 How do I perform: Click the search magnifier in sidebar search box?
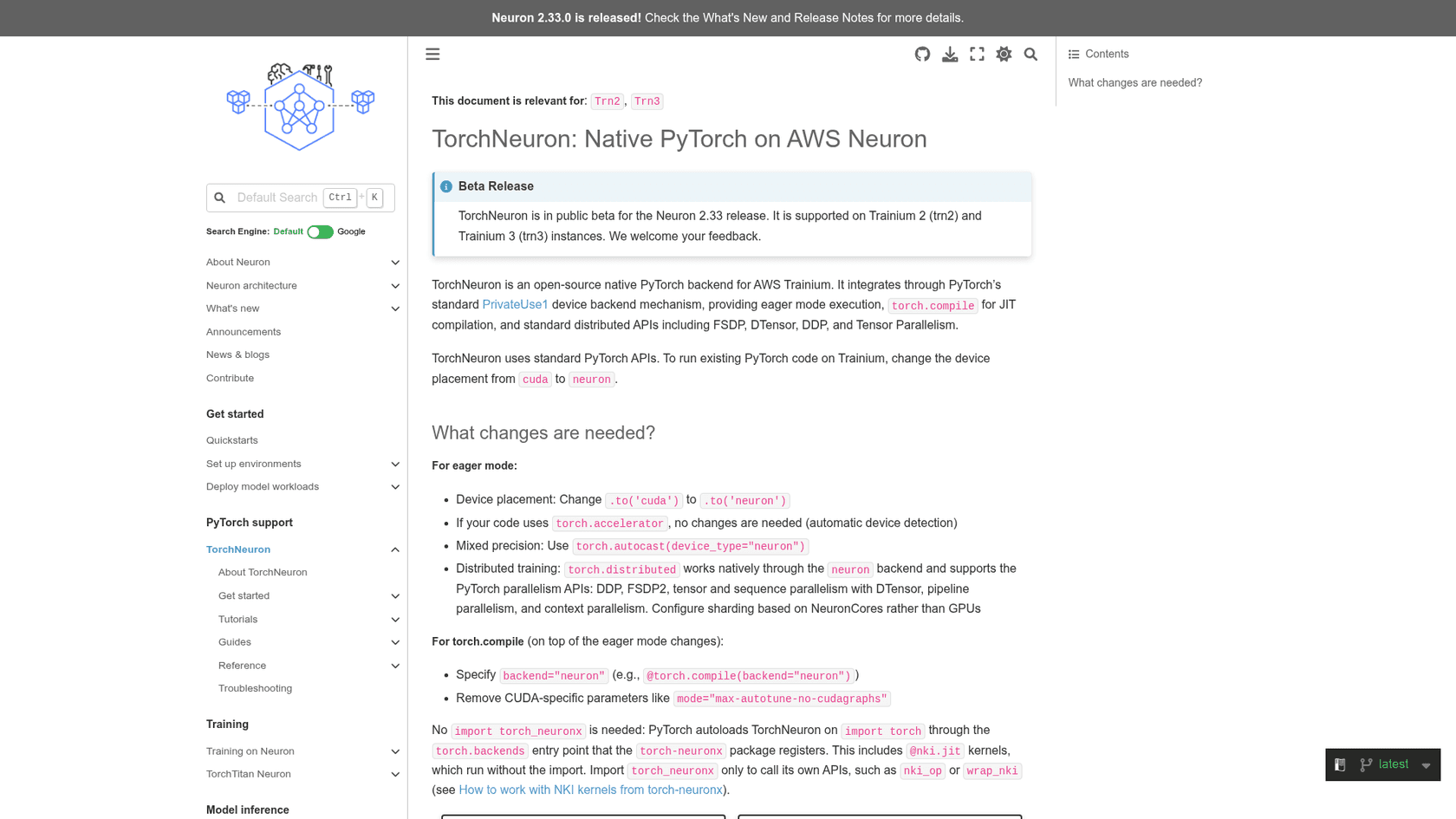coord(220,198)
